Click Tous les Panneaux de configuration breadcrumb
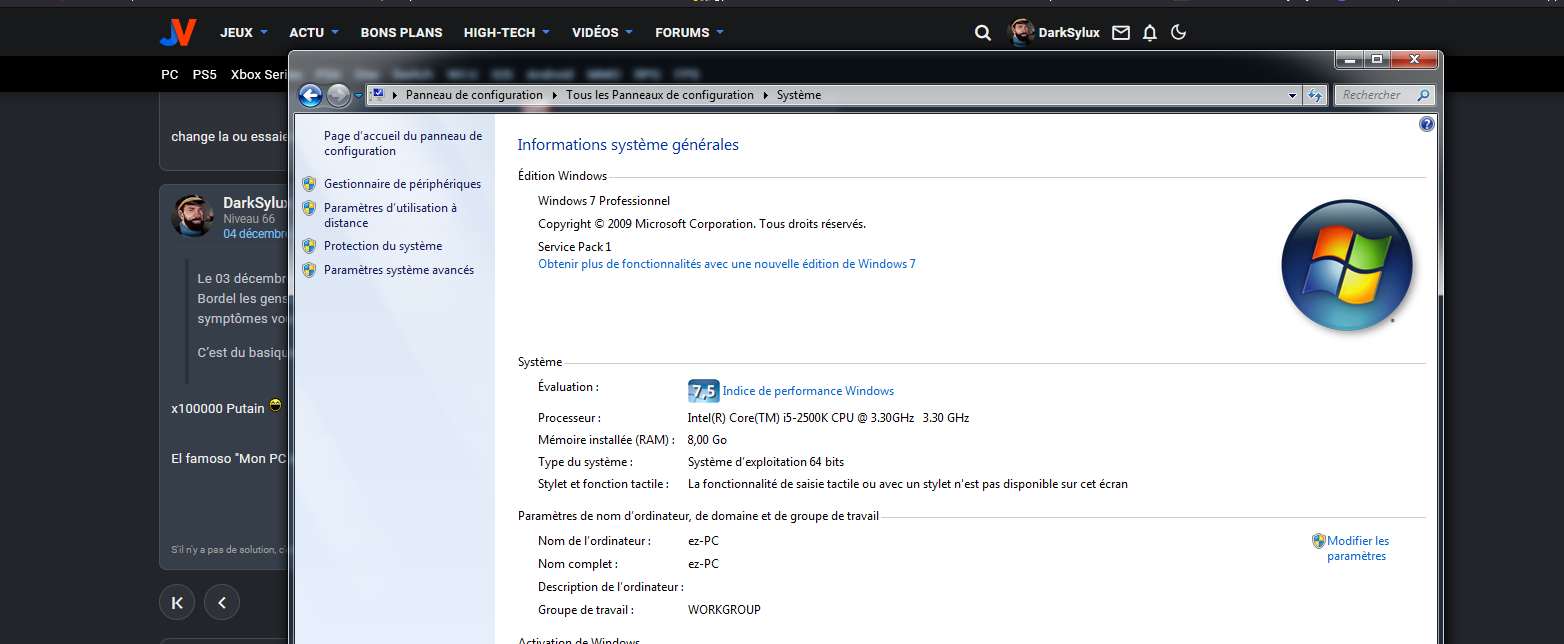This screenshot has height=644, width=1564. click(660, 95)
